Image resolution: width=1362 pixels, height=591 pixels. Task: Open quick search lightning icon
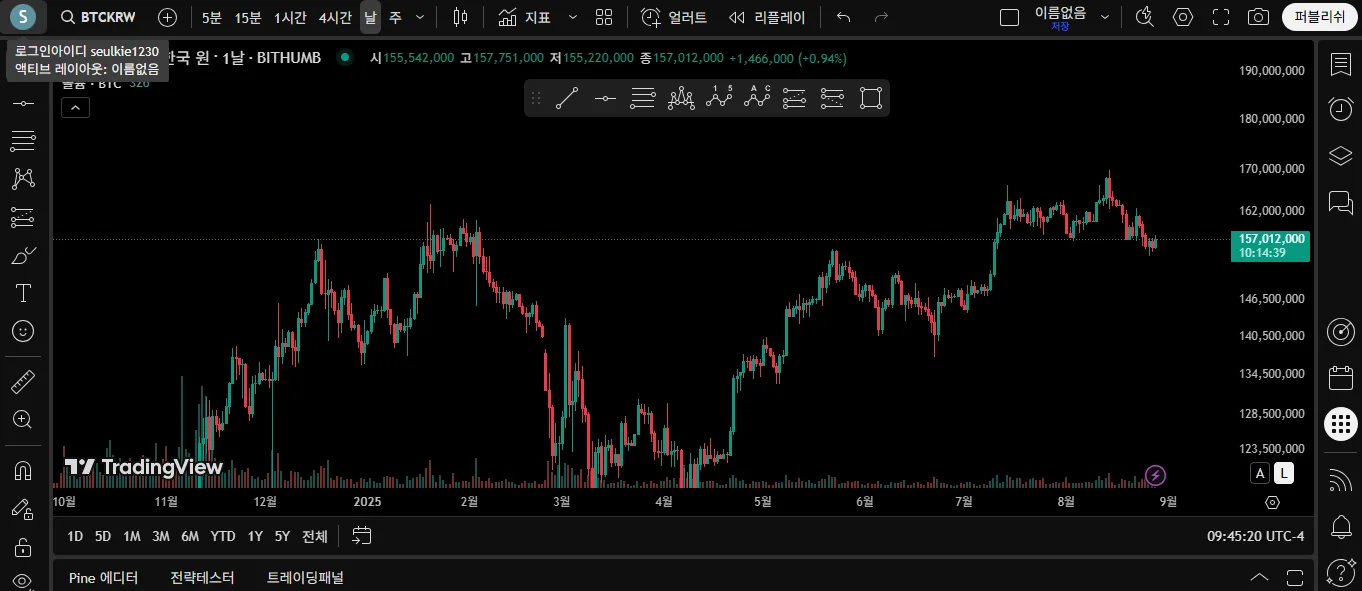point(1145,17)
